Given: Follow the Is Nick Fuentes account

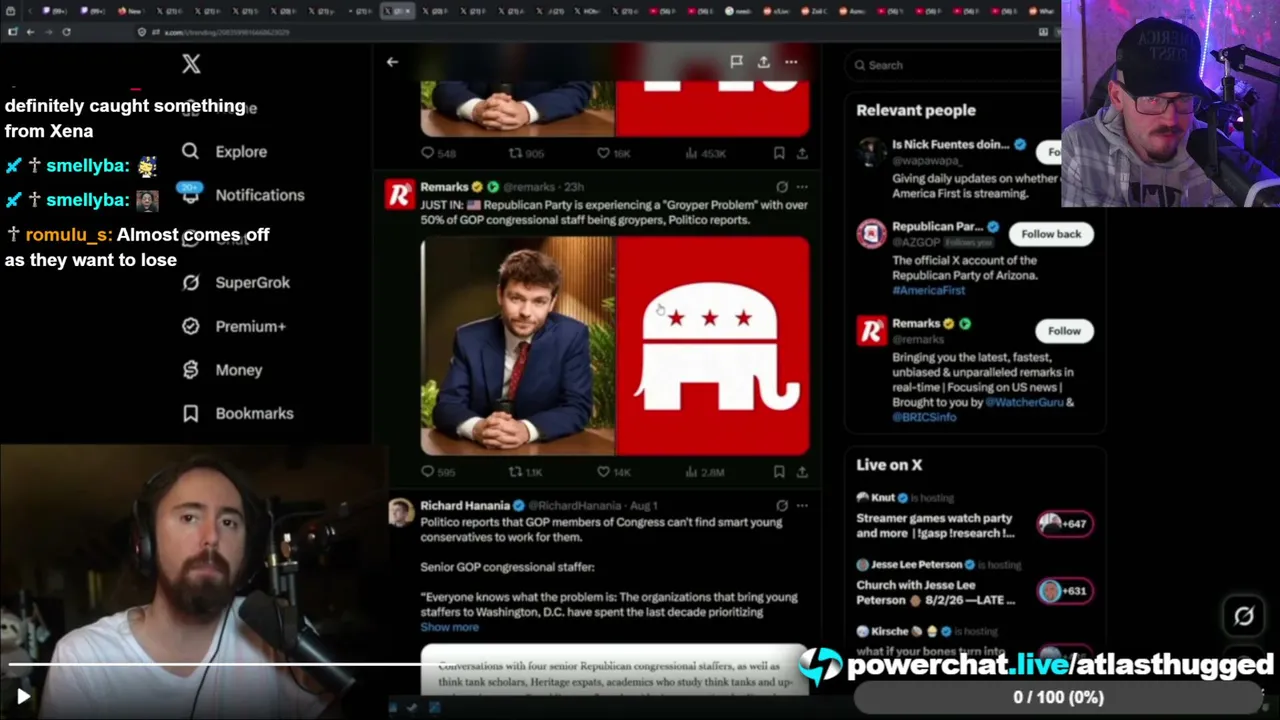Looking at the screenshot, I should (1050, 152).
